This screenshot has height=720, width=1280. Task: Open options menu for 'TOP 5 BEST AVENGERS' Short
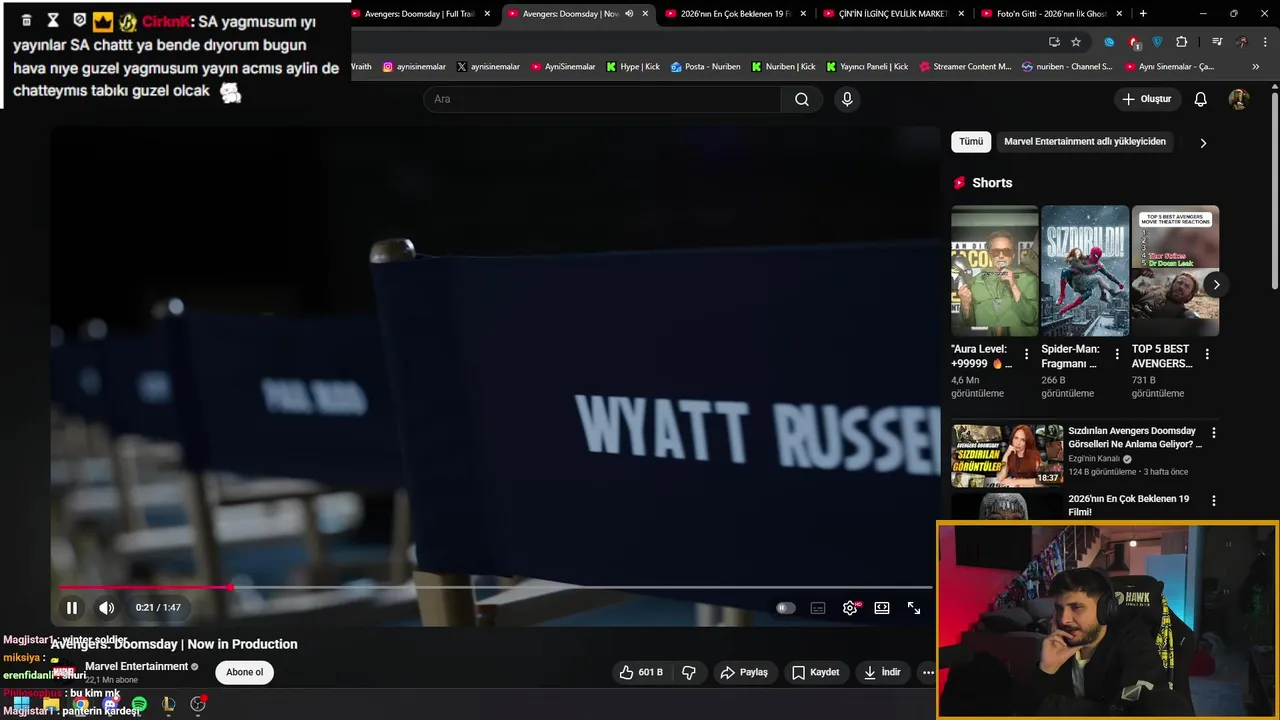pyautogui.click(x=1207, y=354)
